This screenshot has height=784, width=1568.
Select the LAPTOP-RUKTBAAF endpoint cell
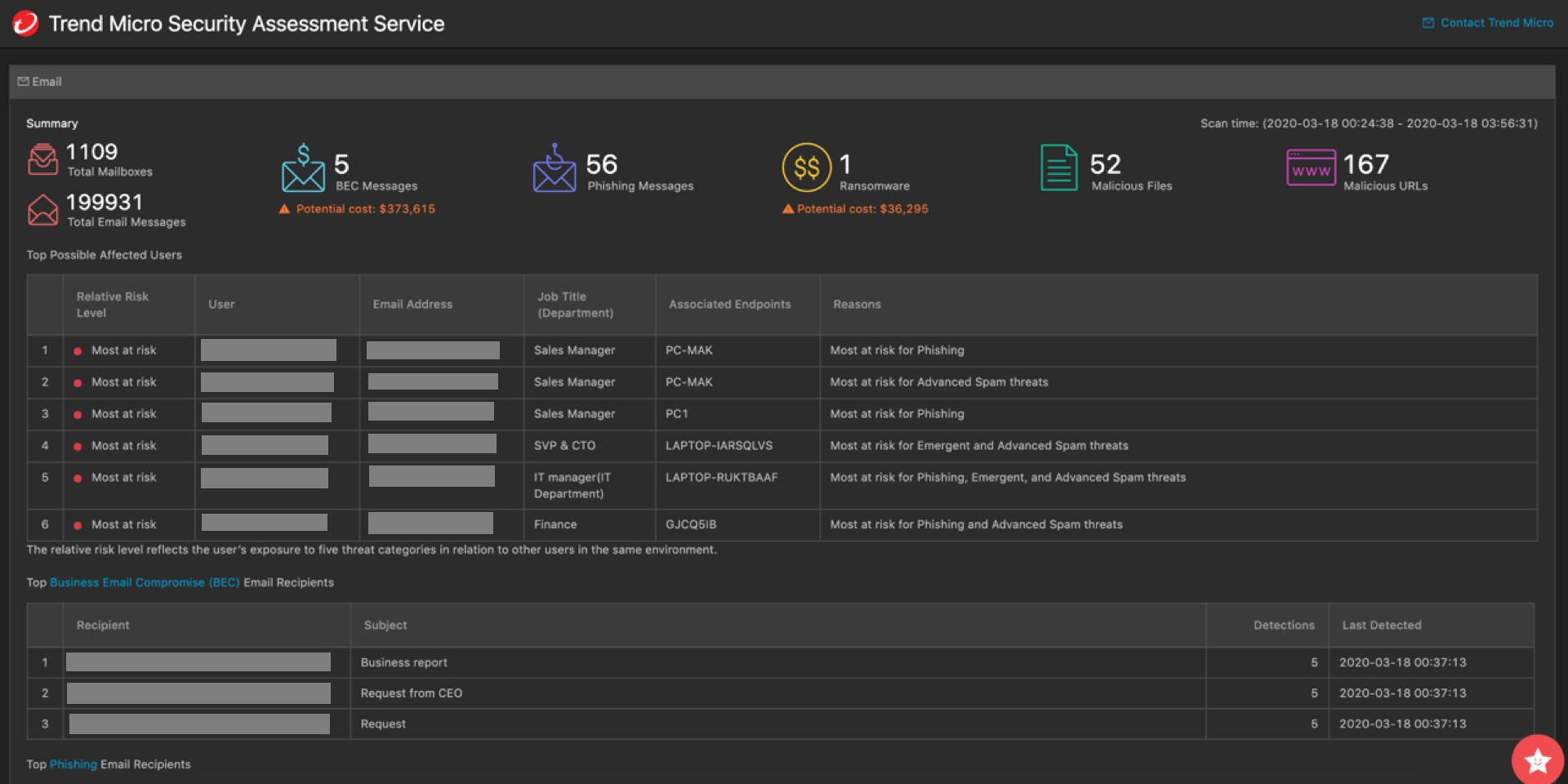(721, 478)
